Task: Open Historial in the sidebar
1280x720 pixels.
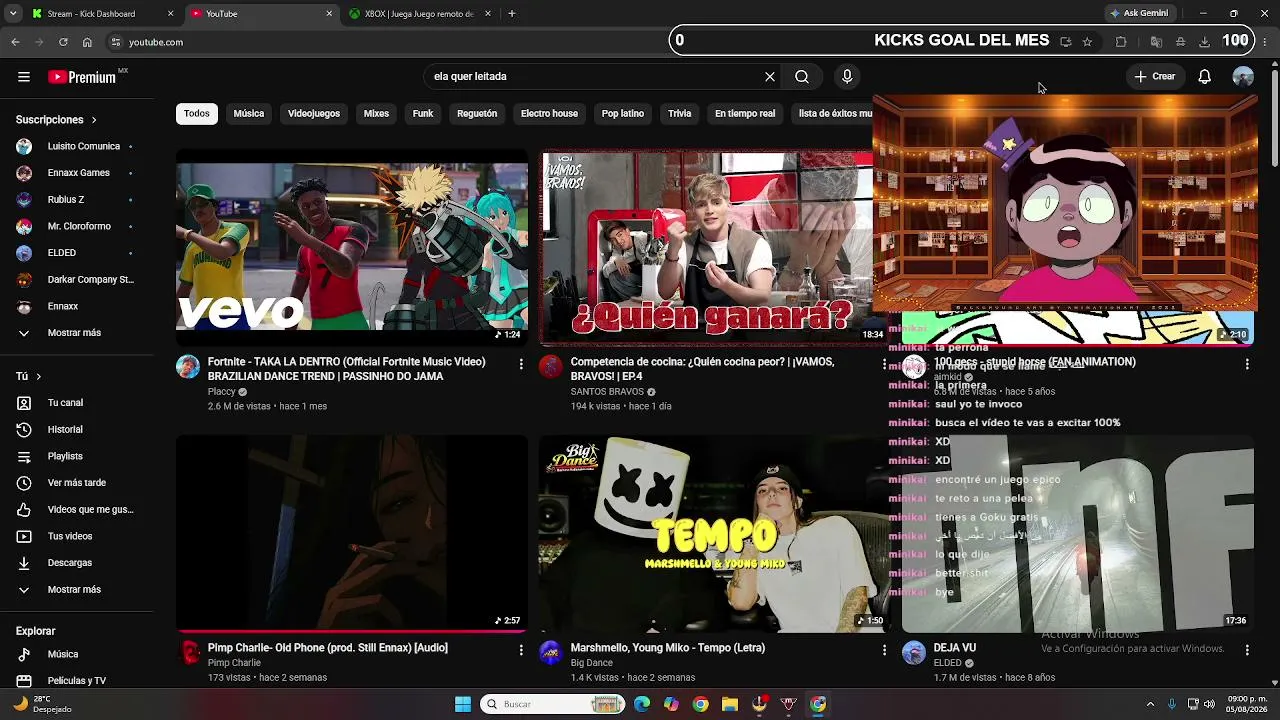Action: click(76, 430)
